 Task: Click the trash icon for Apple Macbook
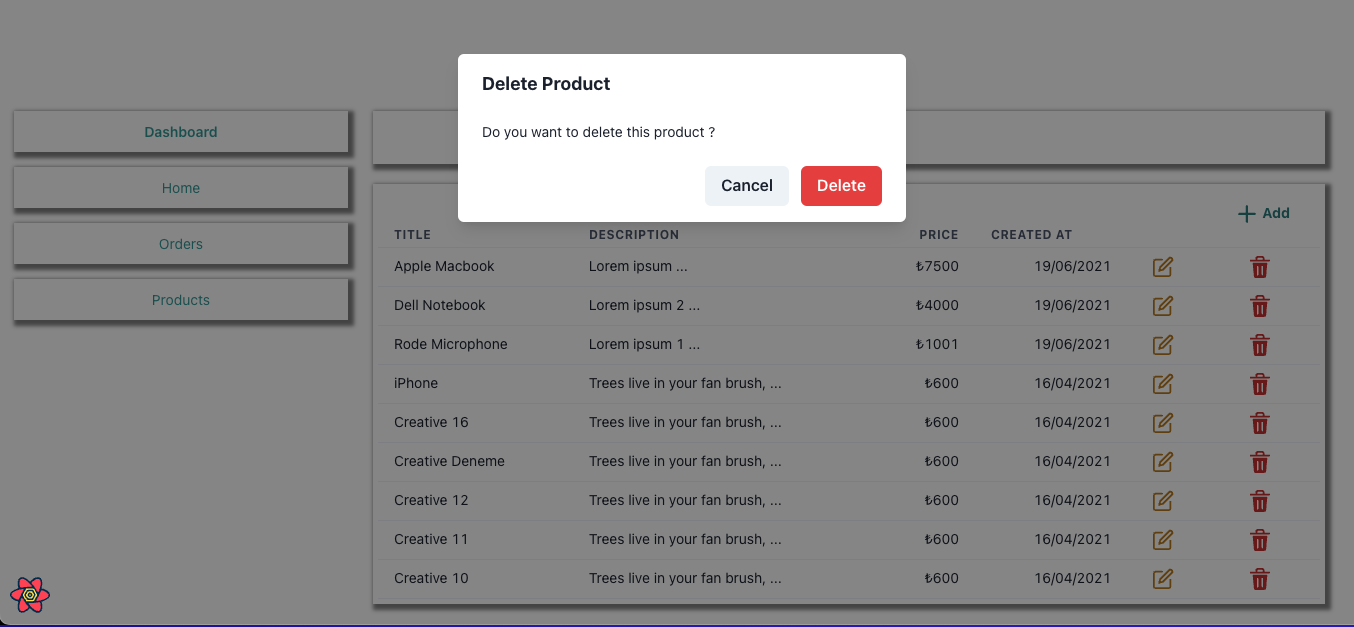click(x=1259, y=267)
